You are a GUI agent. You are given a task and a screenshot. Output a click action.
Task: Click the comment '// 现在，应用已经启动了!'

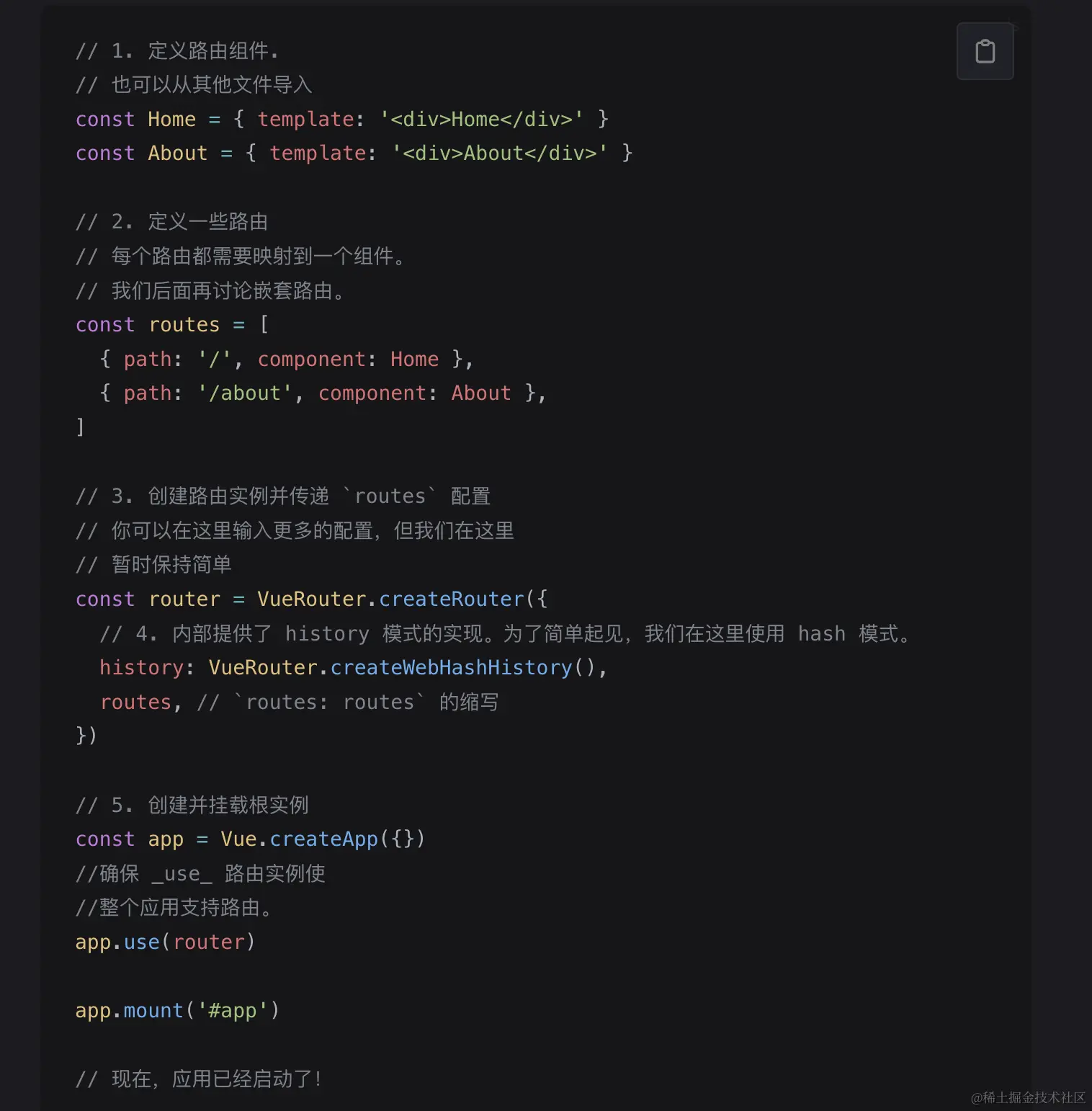pos(199,1079)
